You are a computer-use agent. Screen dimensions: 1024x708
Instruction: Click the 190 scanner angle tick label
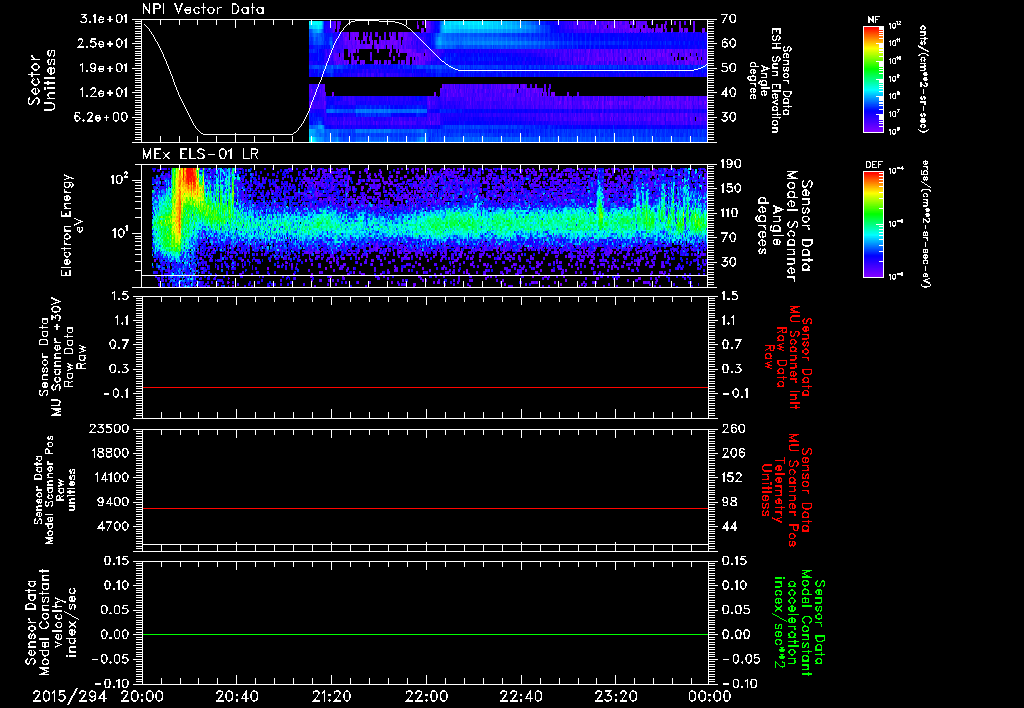click(731, 164)
